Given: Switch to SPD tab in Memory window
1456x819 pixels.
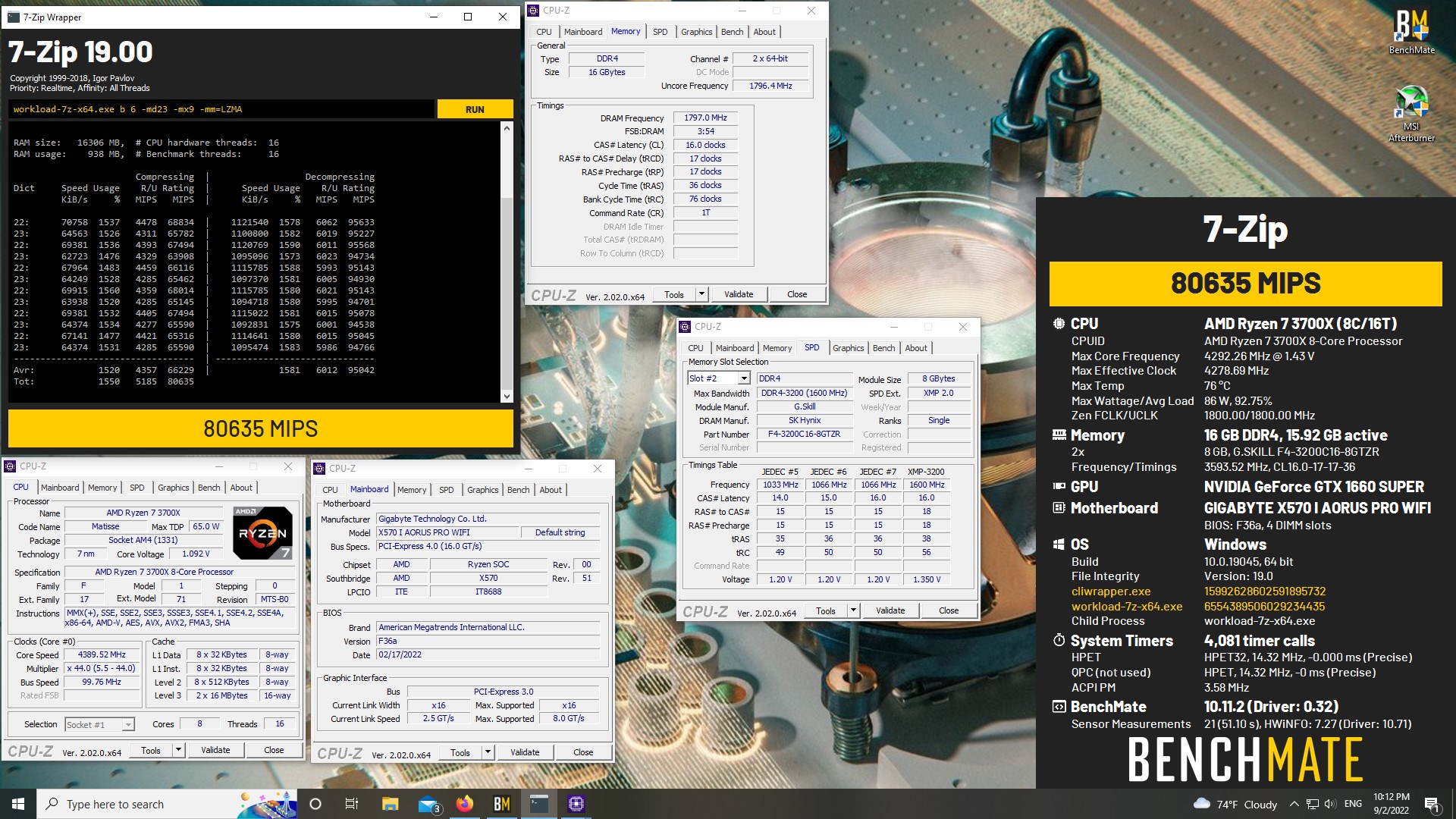Looking at the screenshot, I should pos(660,32).
